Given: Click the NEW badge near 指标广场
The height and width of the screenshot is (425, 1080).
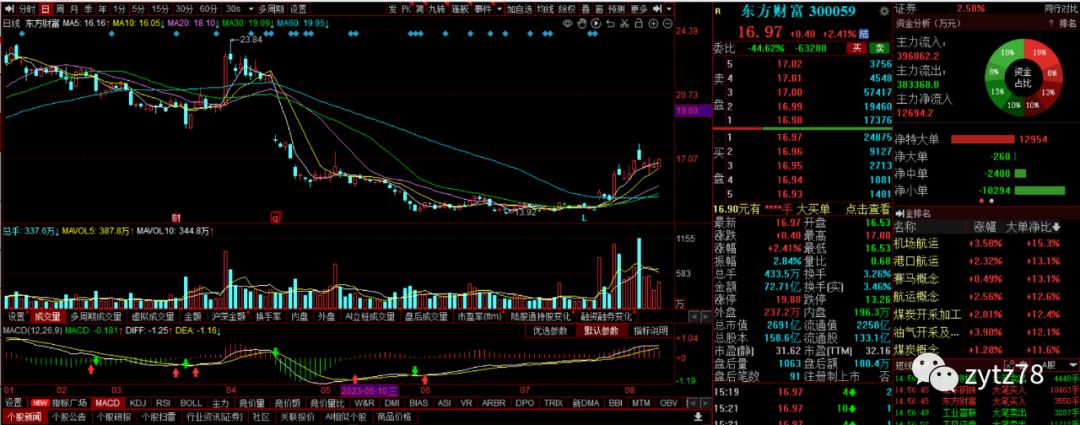Looking at the screenshot, I should click(x=39, y=403).
